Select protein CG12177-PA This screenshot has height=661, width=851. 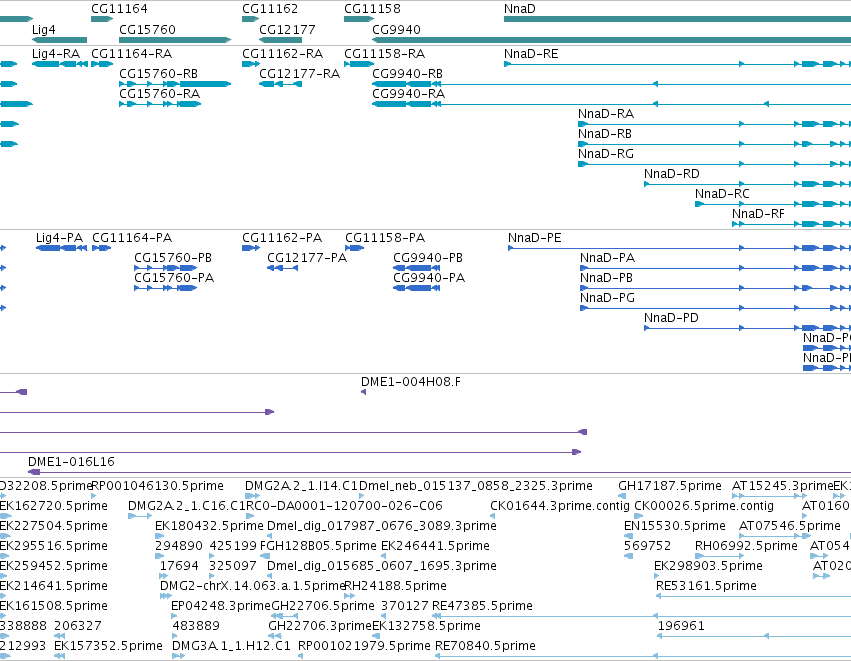coord(282,268)
